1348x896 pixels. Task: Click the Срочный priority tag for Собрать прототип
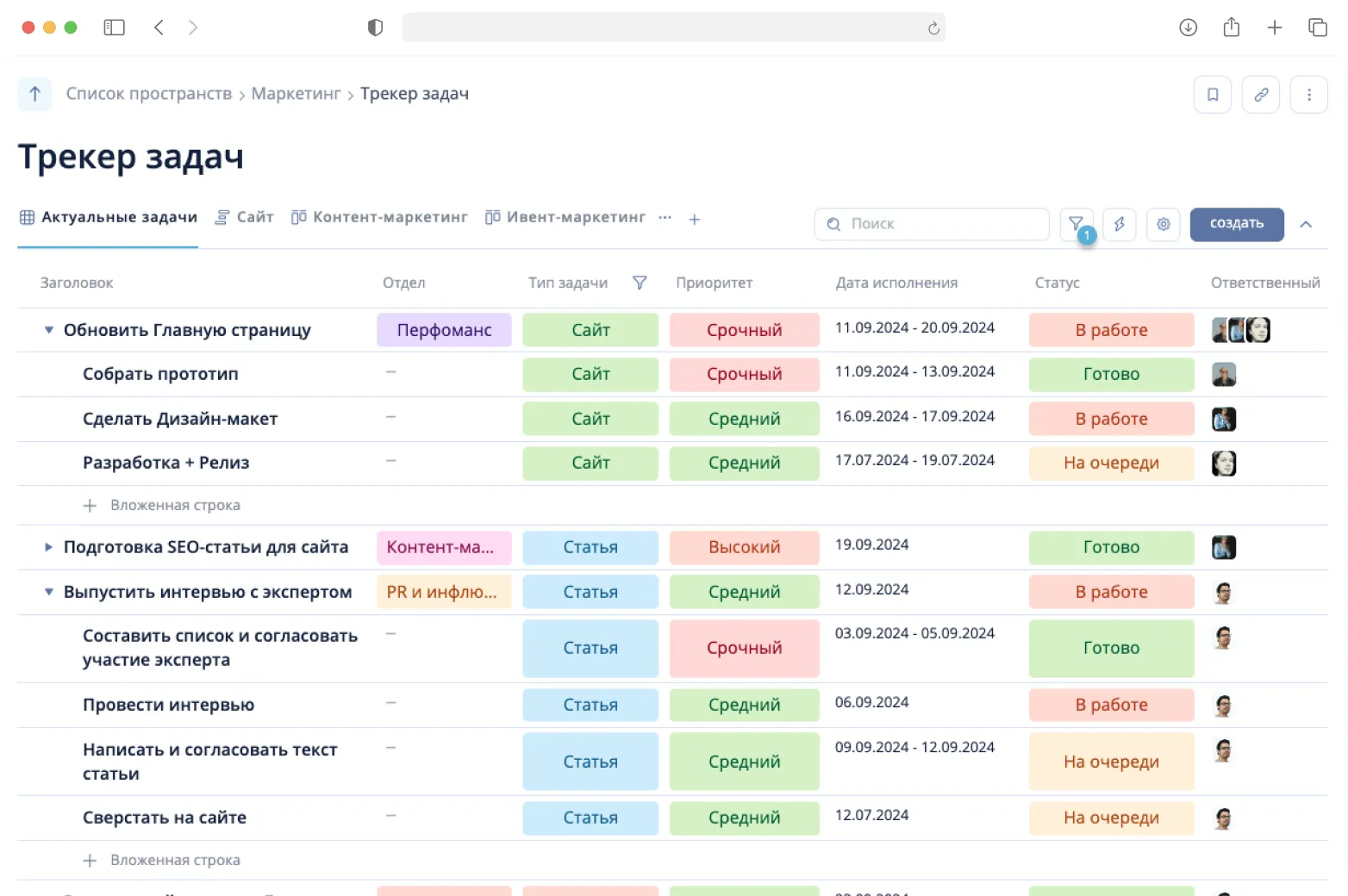click(x=744, y=374)
